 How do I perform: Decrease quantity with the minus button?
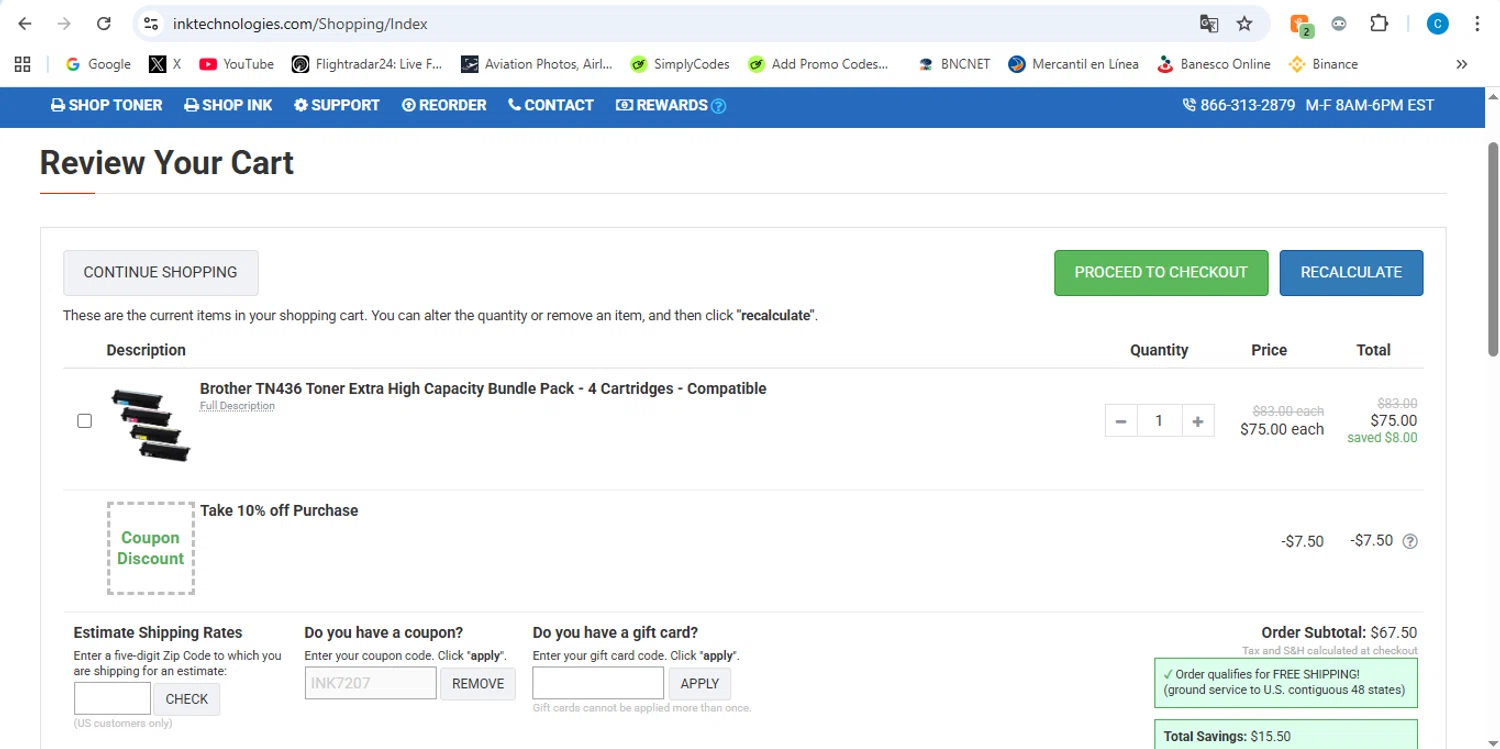(x=1121, y=421)
